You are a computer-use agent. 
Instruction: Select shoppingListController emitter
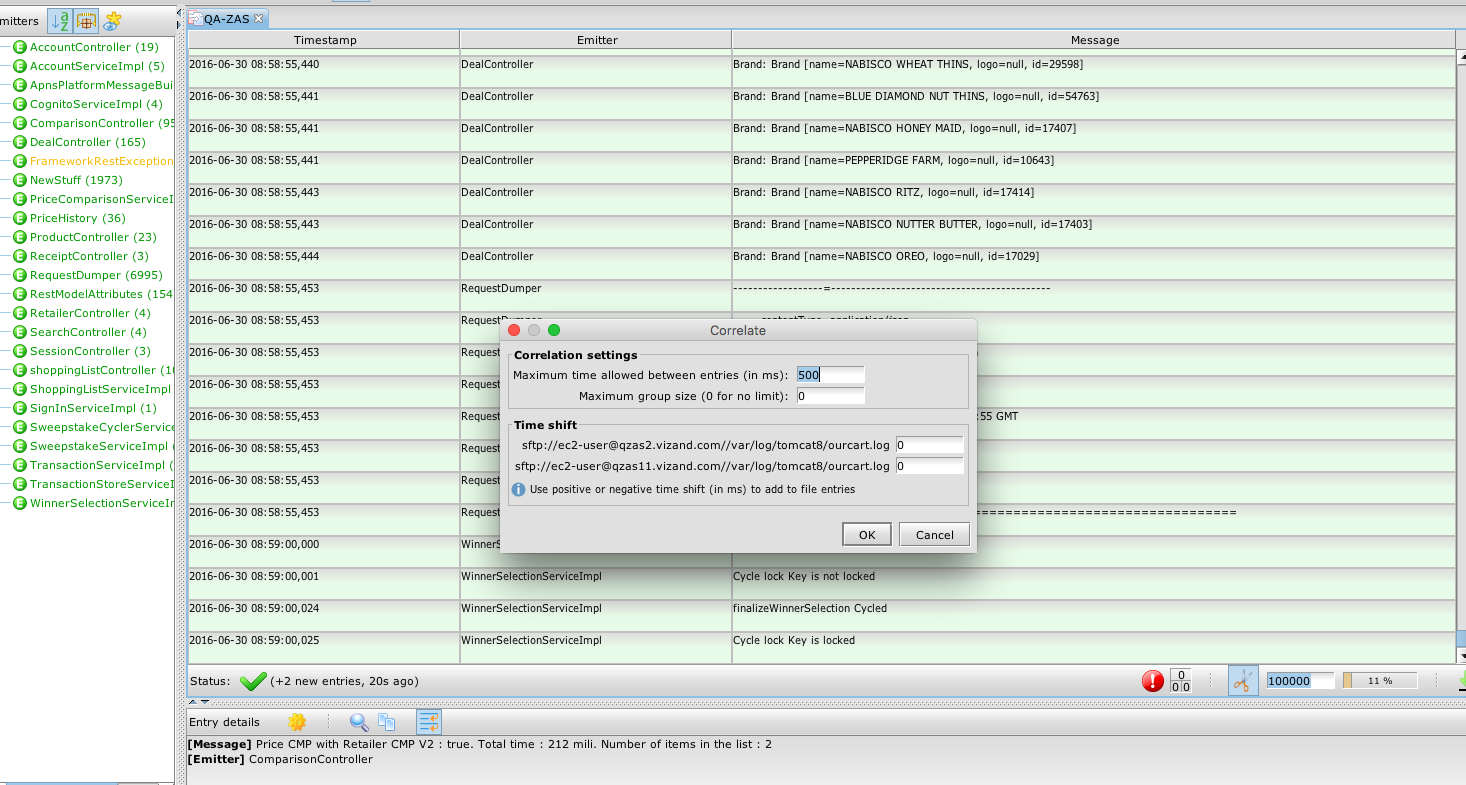101,370
